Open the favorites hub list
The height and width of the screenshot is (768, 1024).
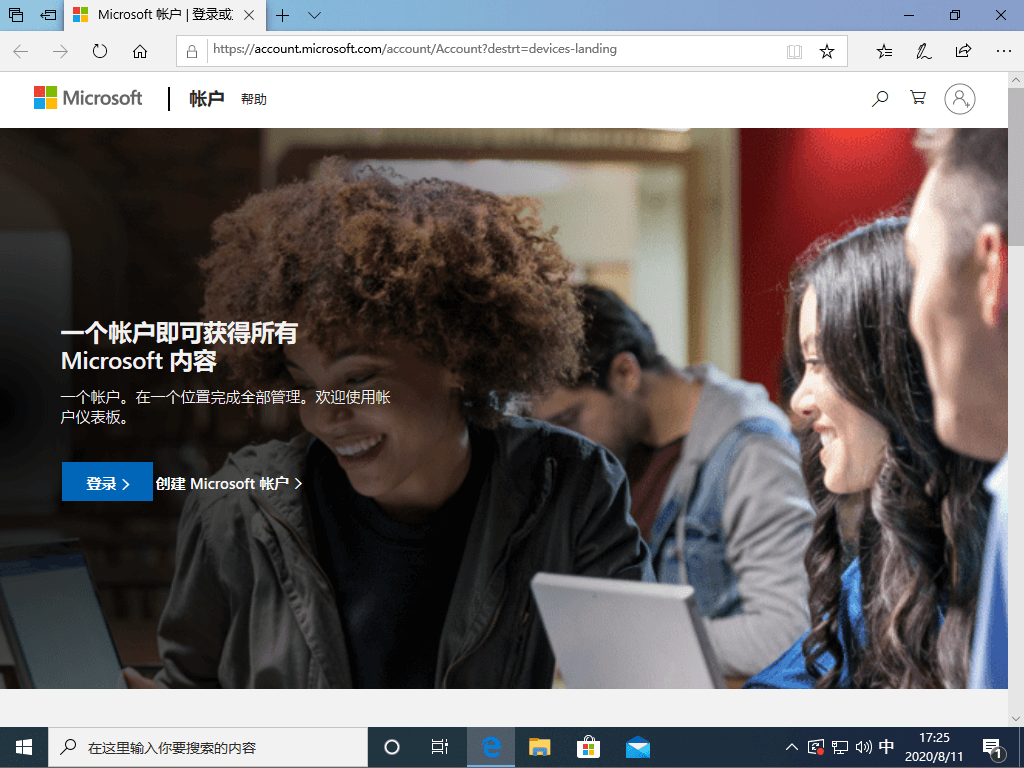[884, 51]
